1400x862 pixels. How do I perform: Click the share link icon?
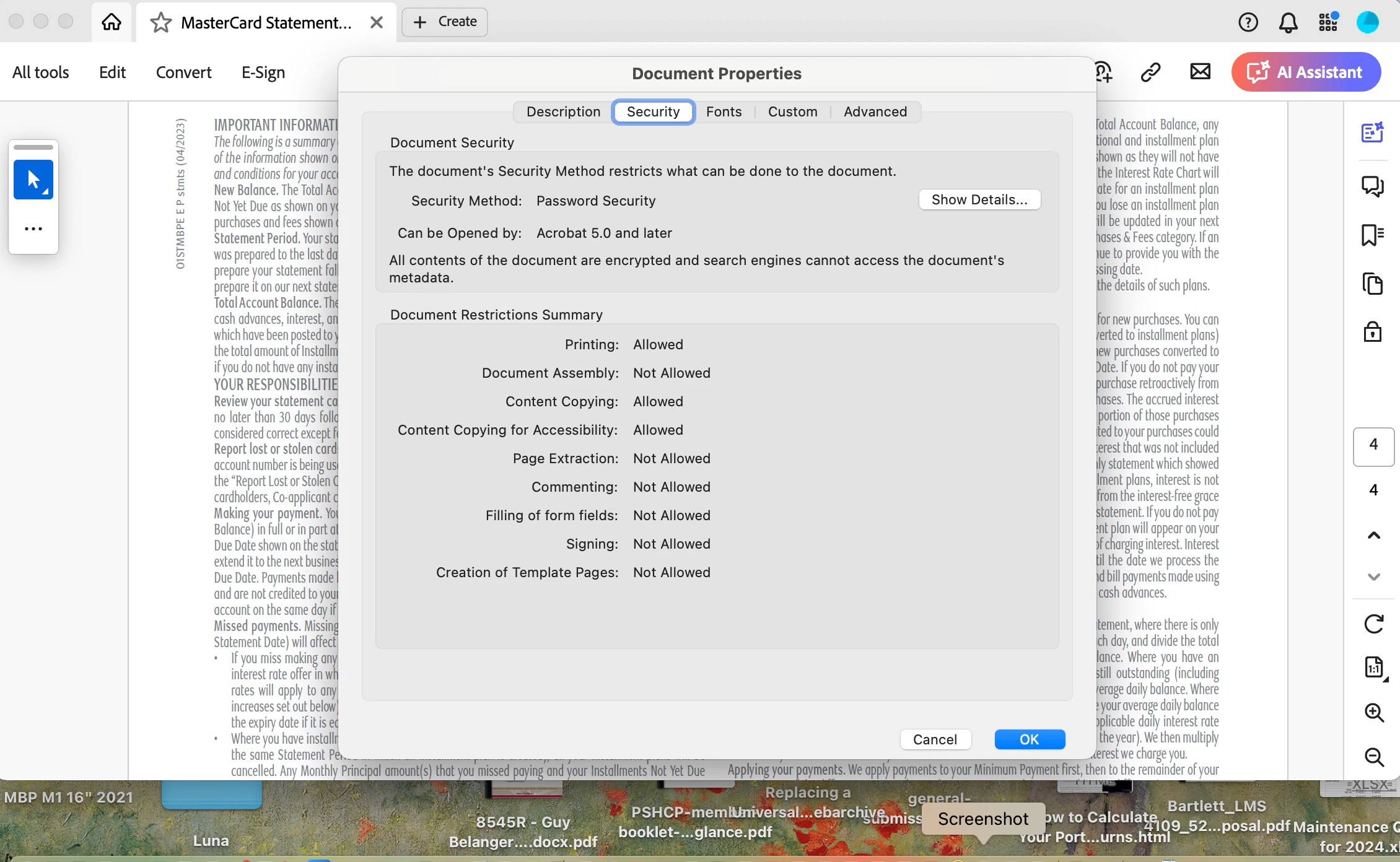tap(1150, 72)
